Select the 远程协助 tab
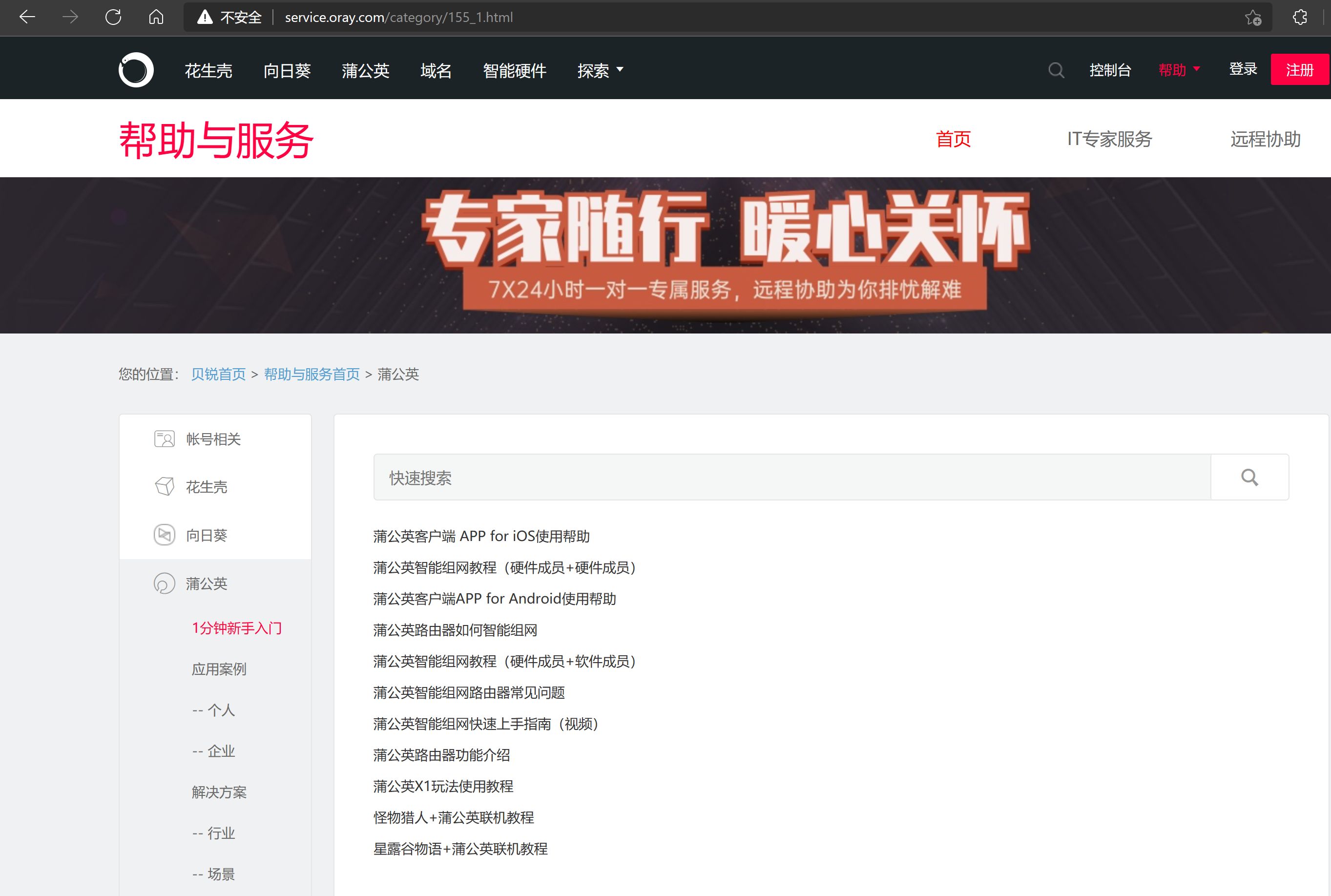 [x=1265, y=139]
